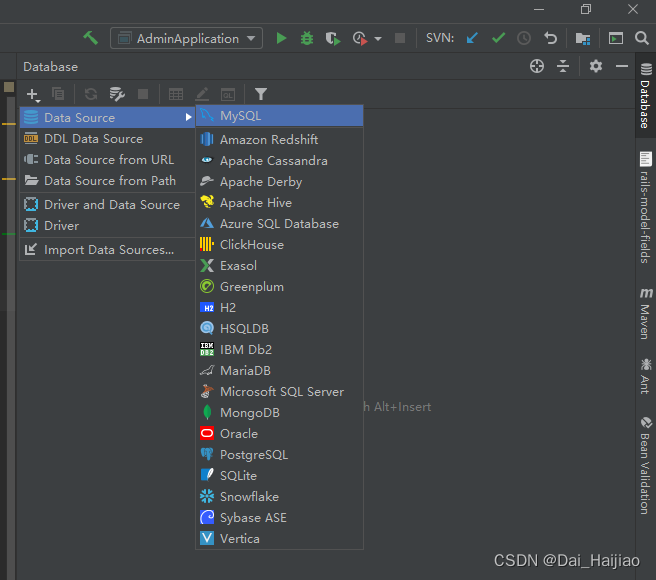Select Oracle data source
The height and width of the screenshot is (580, 656).
point(279,434)
